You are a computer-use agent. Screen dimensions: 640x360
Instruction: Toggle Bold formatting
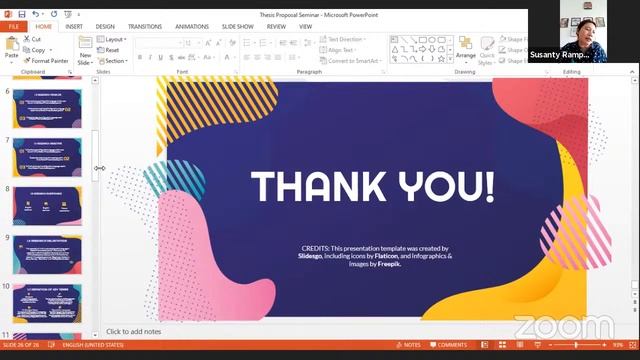click(x=140, y=58)
